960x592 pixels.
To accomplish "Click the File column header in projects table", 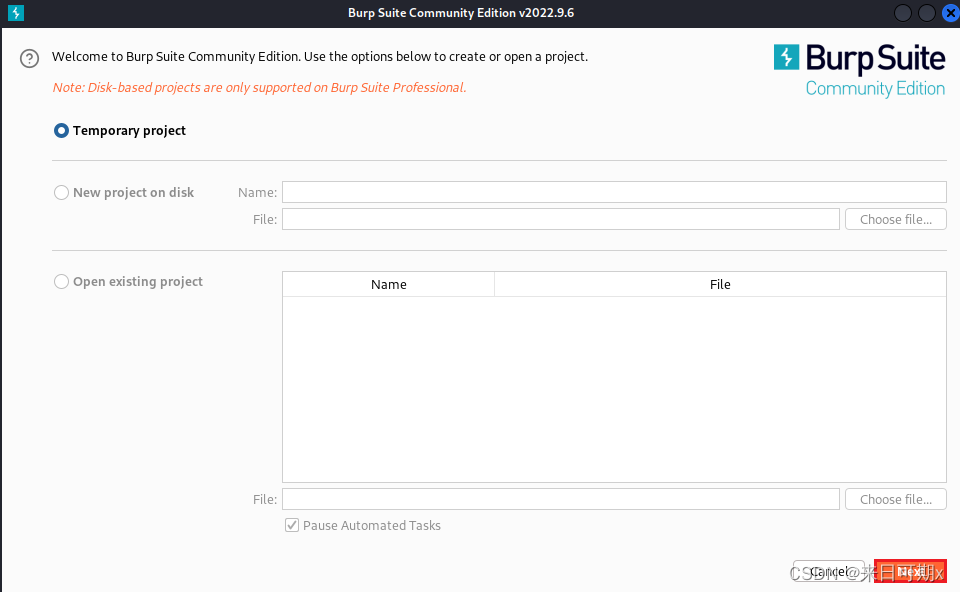I will click(720, 285).
